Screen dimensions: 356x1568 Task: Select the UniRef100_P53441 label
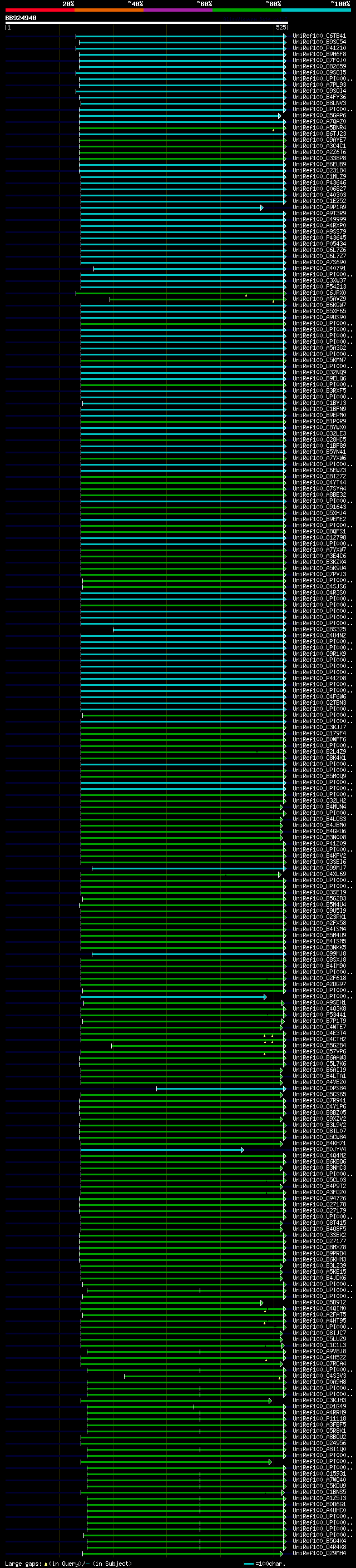[319, 1015]
